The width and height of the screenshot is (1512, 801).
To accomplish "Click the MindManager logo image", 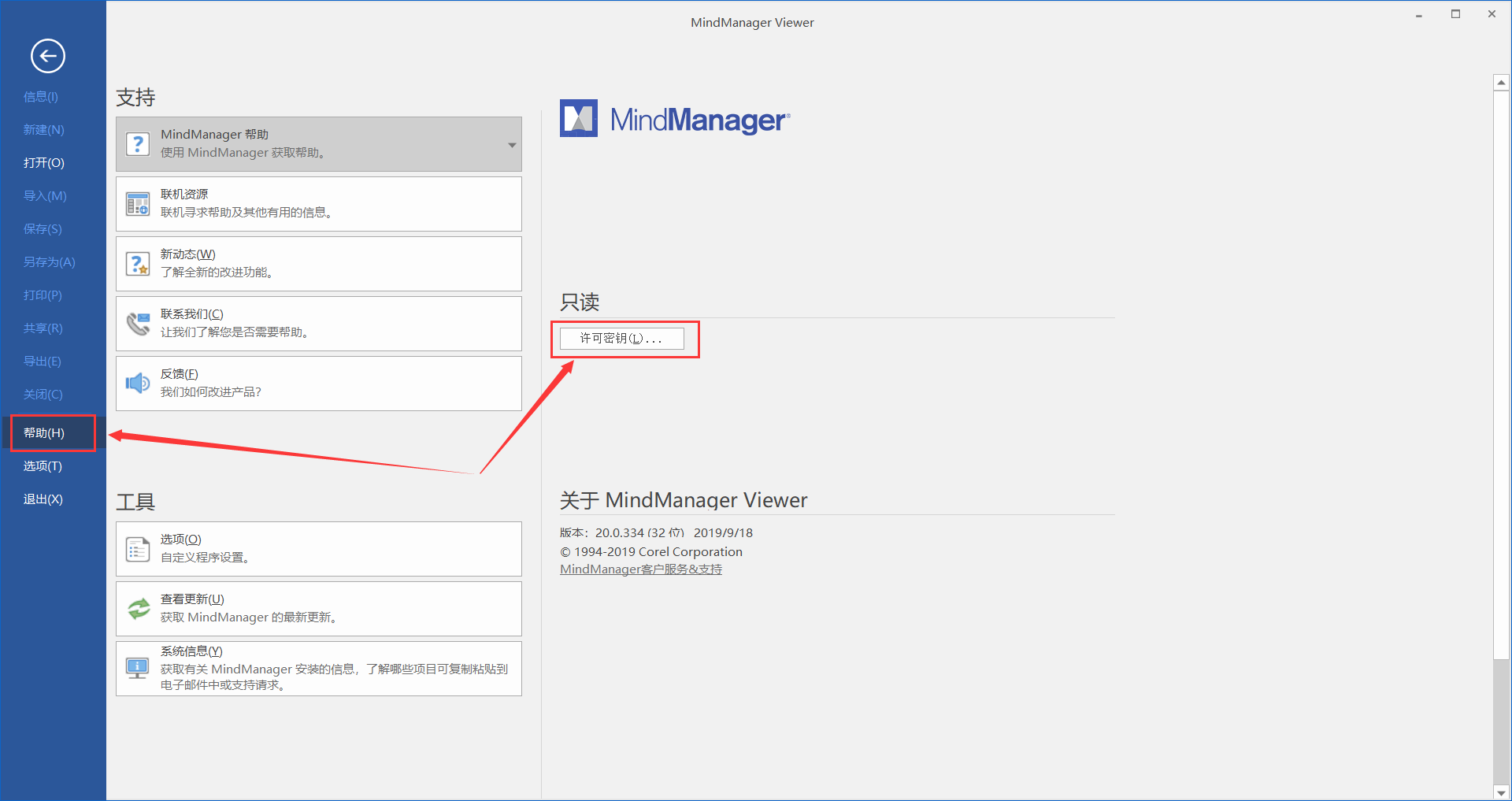I will coord(674,119).
